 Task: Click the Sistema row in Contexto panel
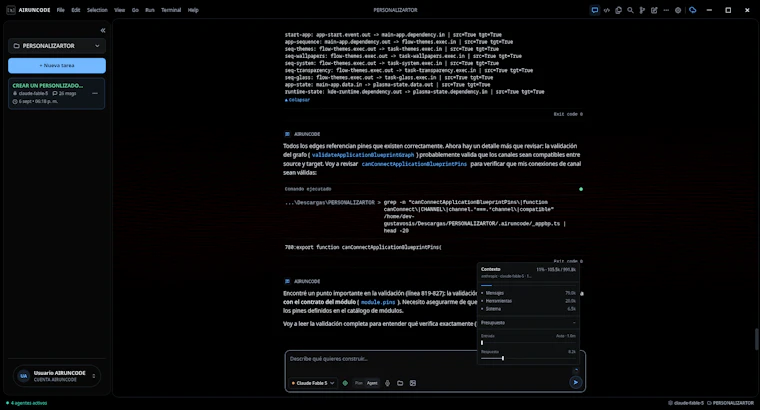[528, 309]
